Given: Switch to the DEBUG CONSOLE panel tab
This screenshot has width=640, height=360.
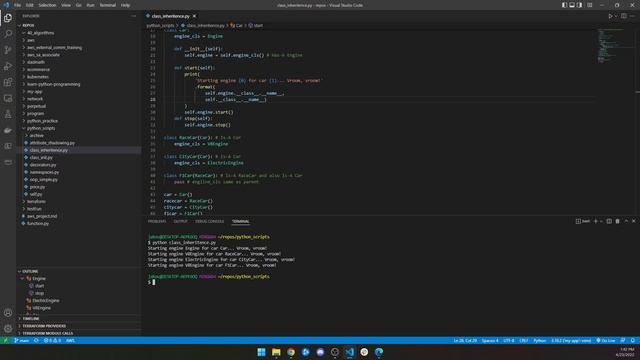Looking at the screenshot, I should click(209, 221).
